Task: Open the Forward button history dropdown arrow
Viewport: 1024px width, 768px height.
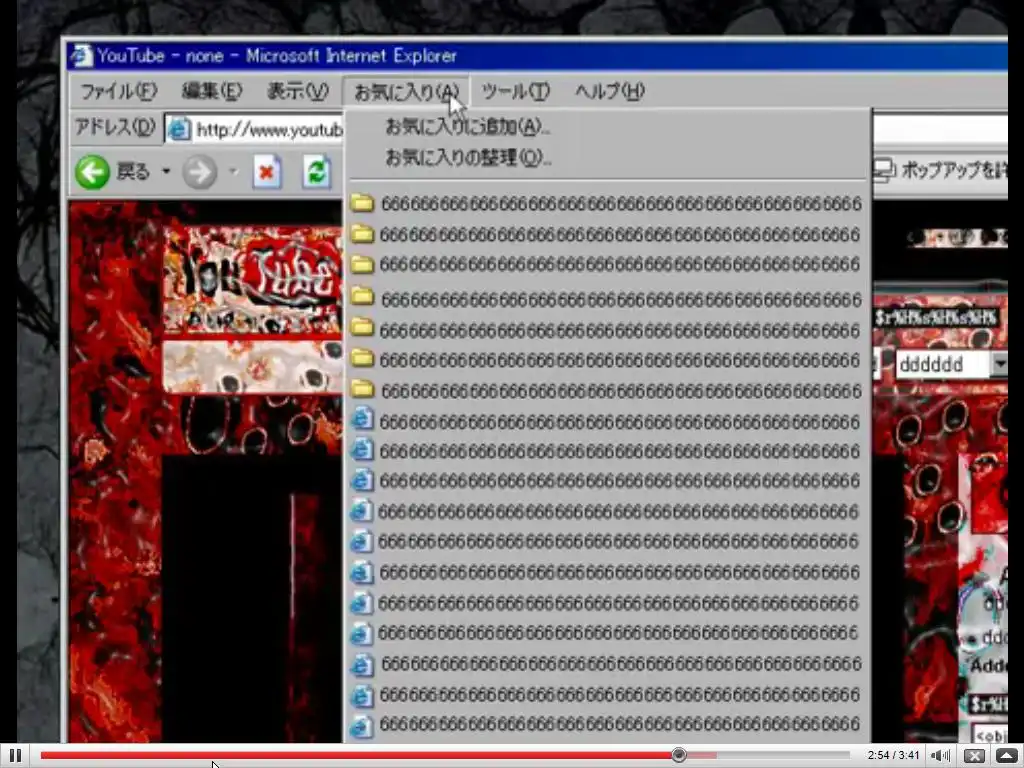Action: [x=233, y=172]
